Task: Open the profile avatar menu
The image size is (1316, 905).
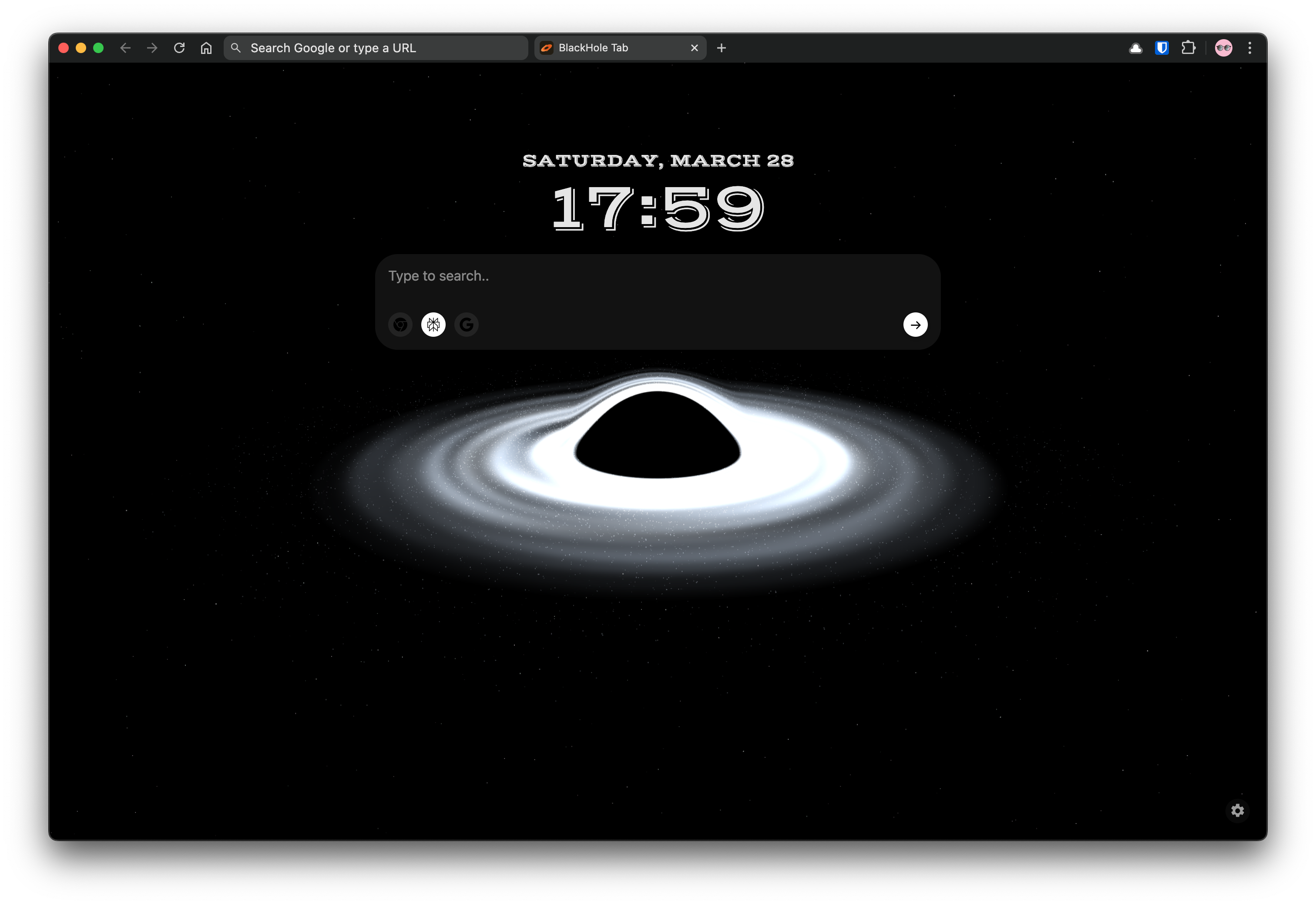Action: click(1224, 48)
